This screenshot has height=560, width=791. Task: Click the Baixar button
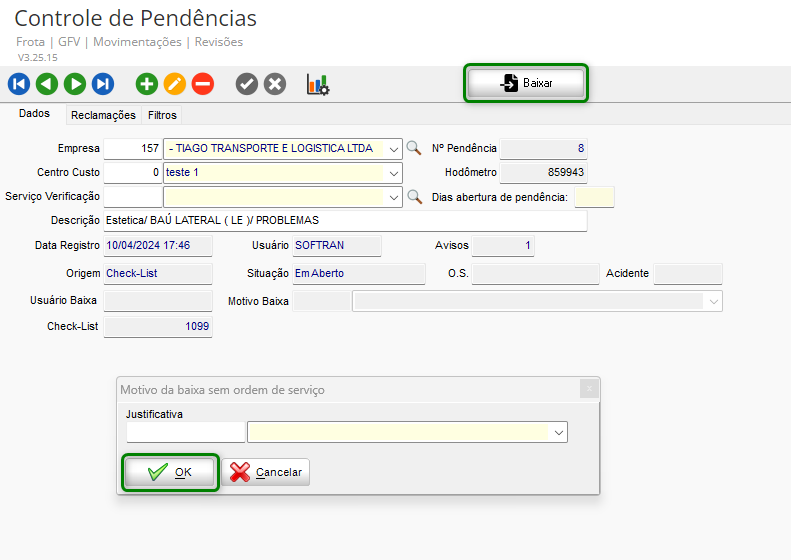pyautogui.click(x=526, y=83)
